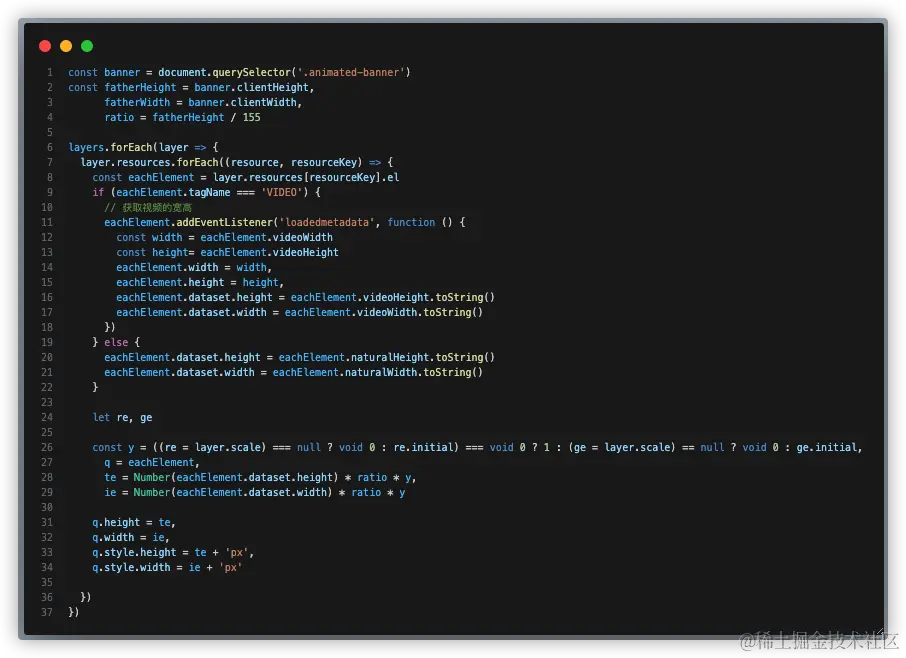Click 're.initial' on line 26

(x=423, y=447)
